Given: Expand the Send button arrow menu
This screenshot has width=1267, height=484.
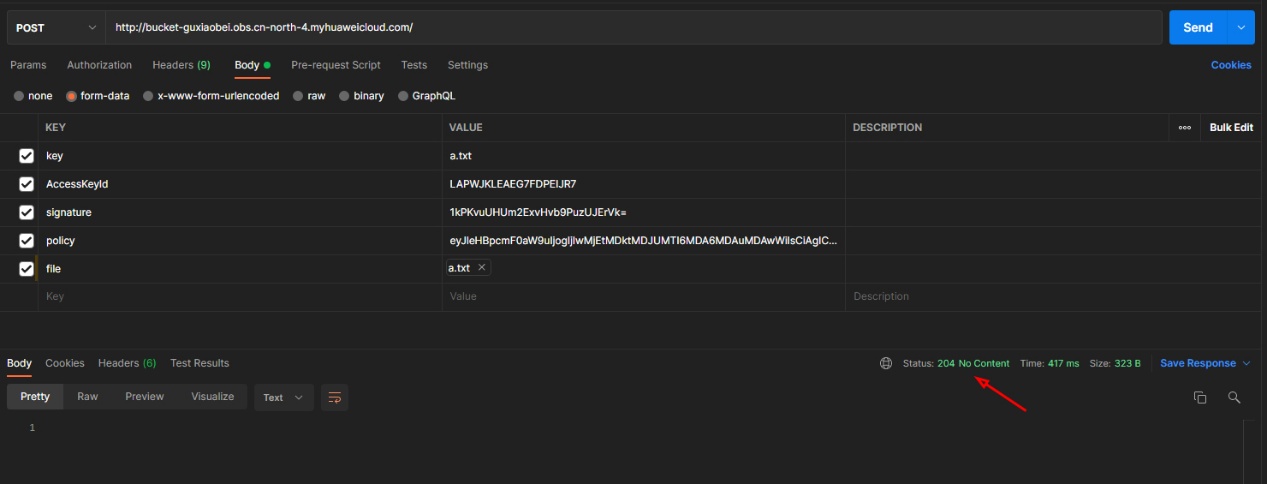Looking at the screenshot, I should pos(1242,28).
